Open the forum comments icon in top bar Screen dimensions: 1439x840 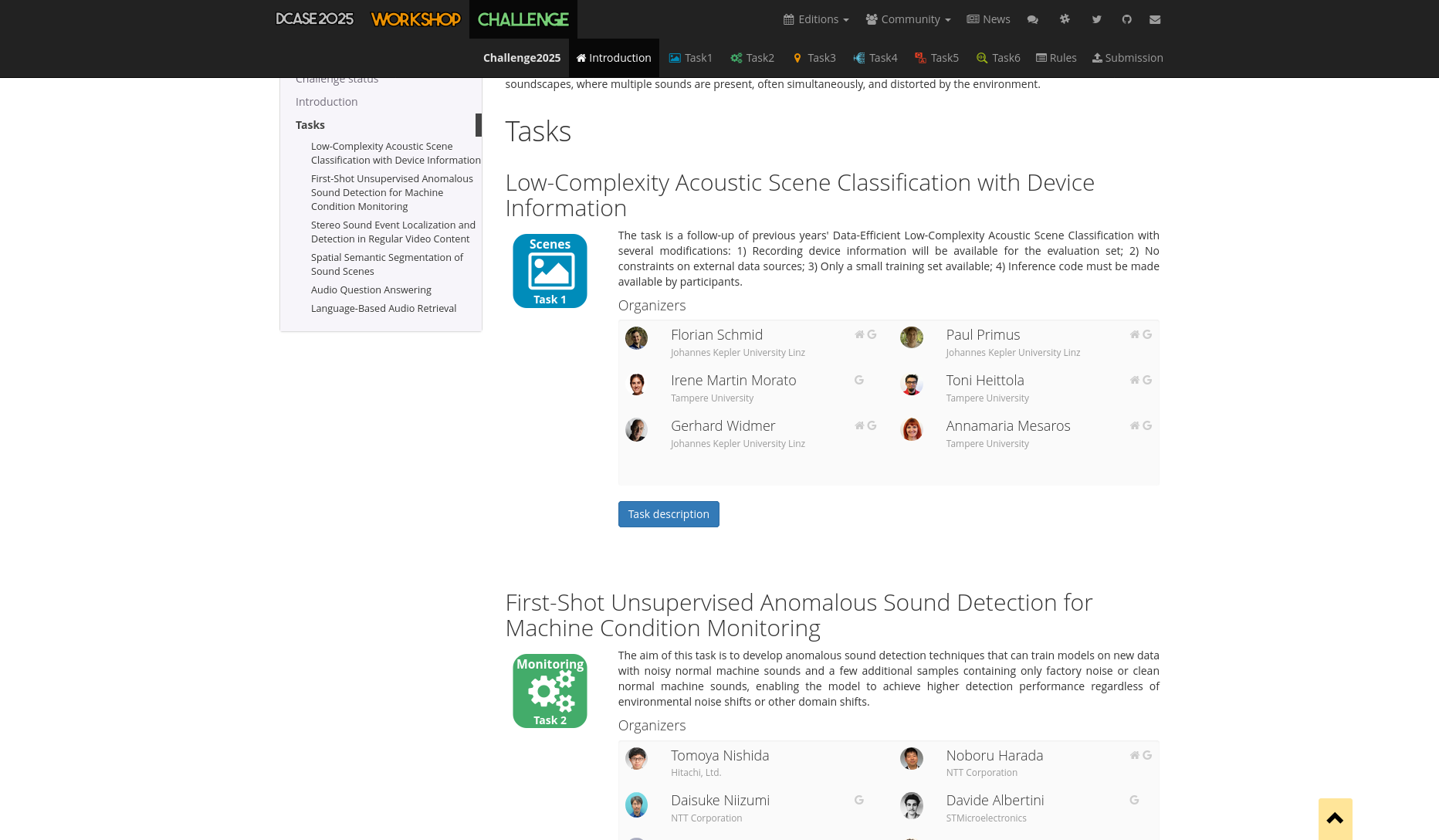1033,19
